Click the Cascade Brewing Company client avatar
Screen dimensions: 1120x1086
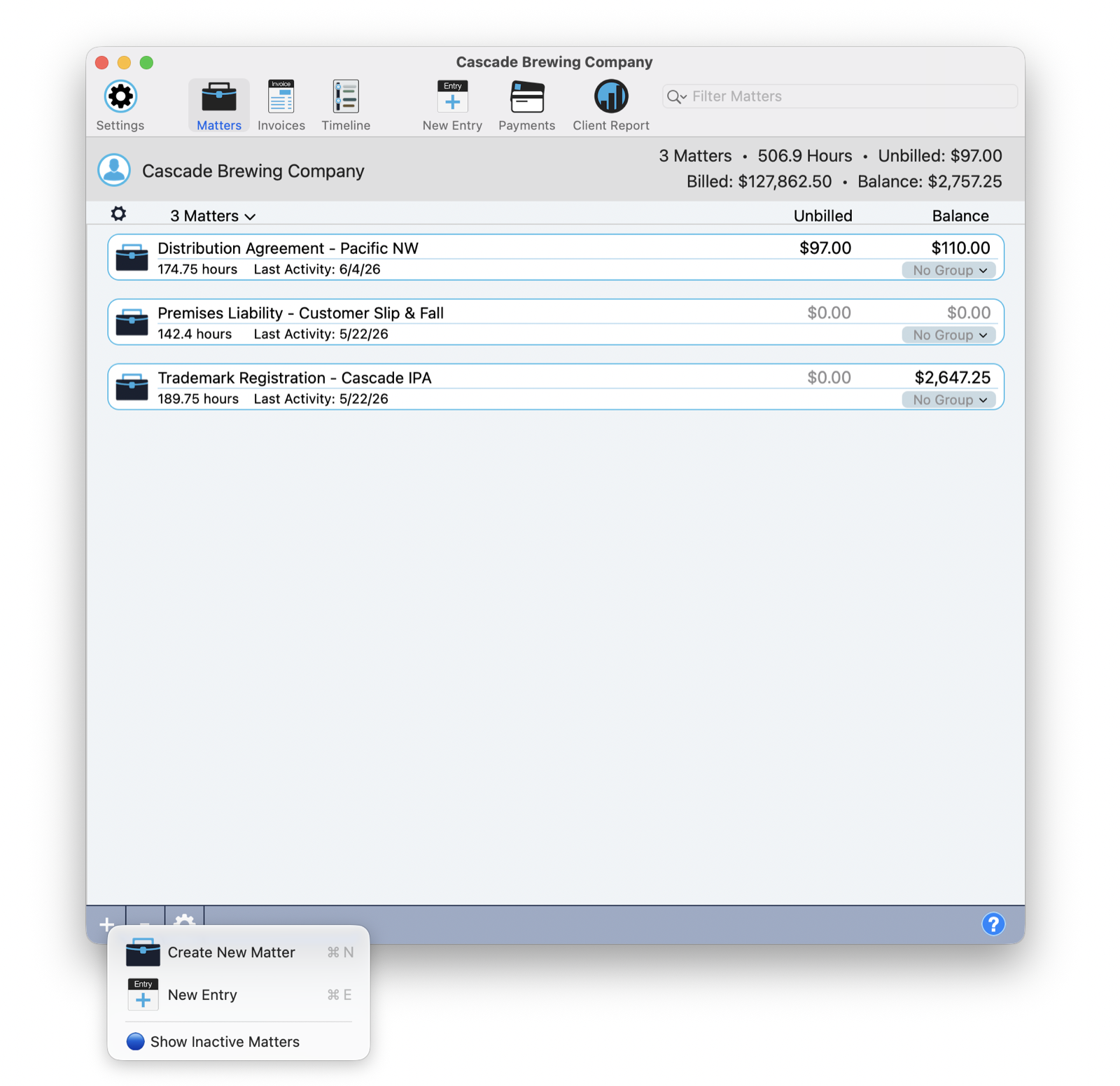[114, 170]
